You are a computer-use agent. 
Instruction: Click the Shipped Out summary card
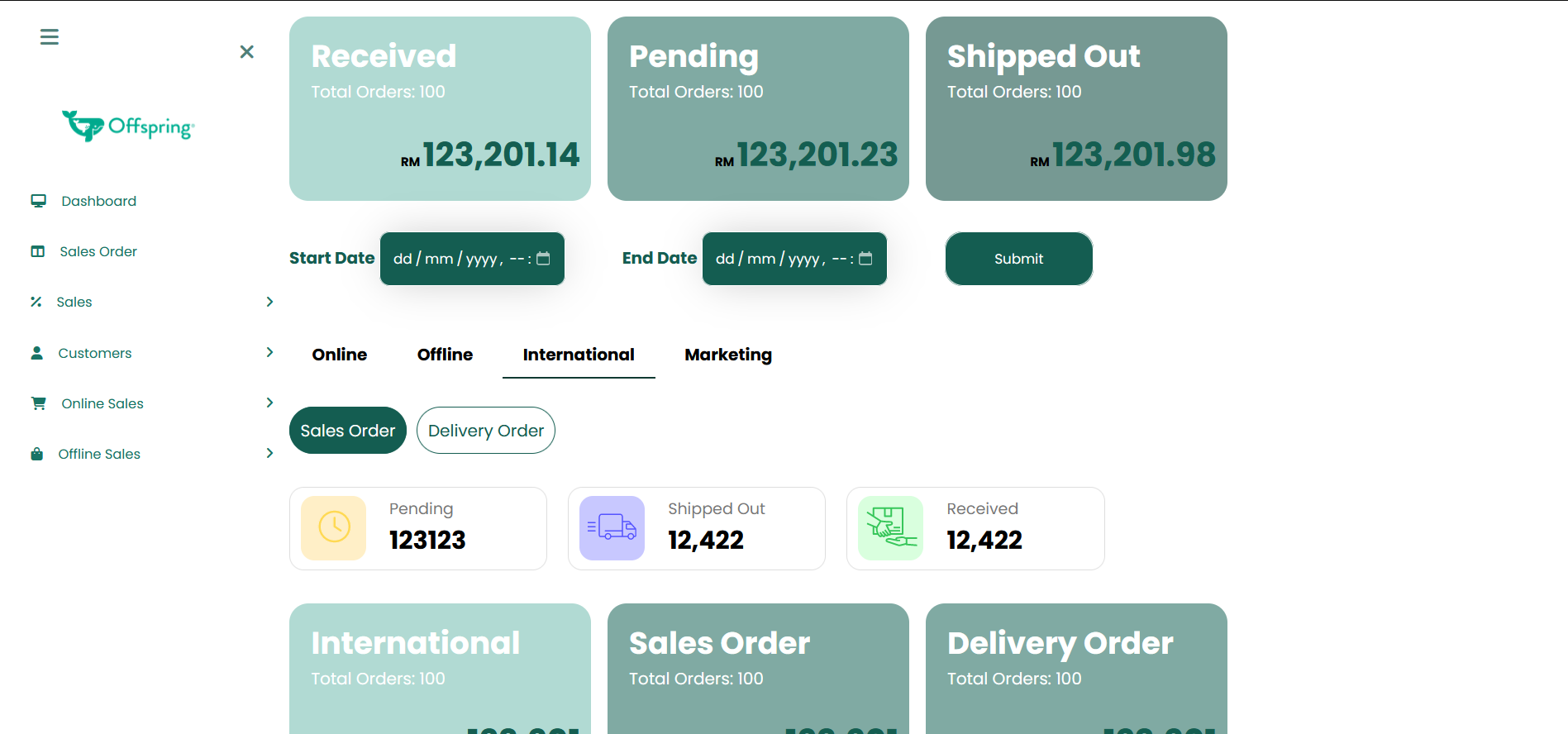pyautogui.click(x=1076, y=108)
